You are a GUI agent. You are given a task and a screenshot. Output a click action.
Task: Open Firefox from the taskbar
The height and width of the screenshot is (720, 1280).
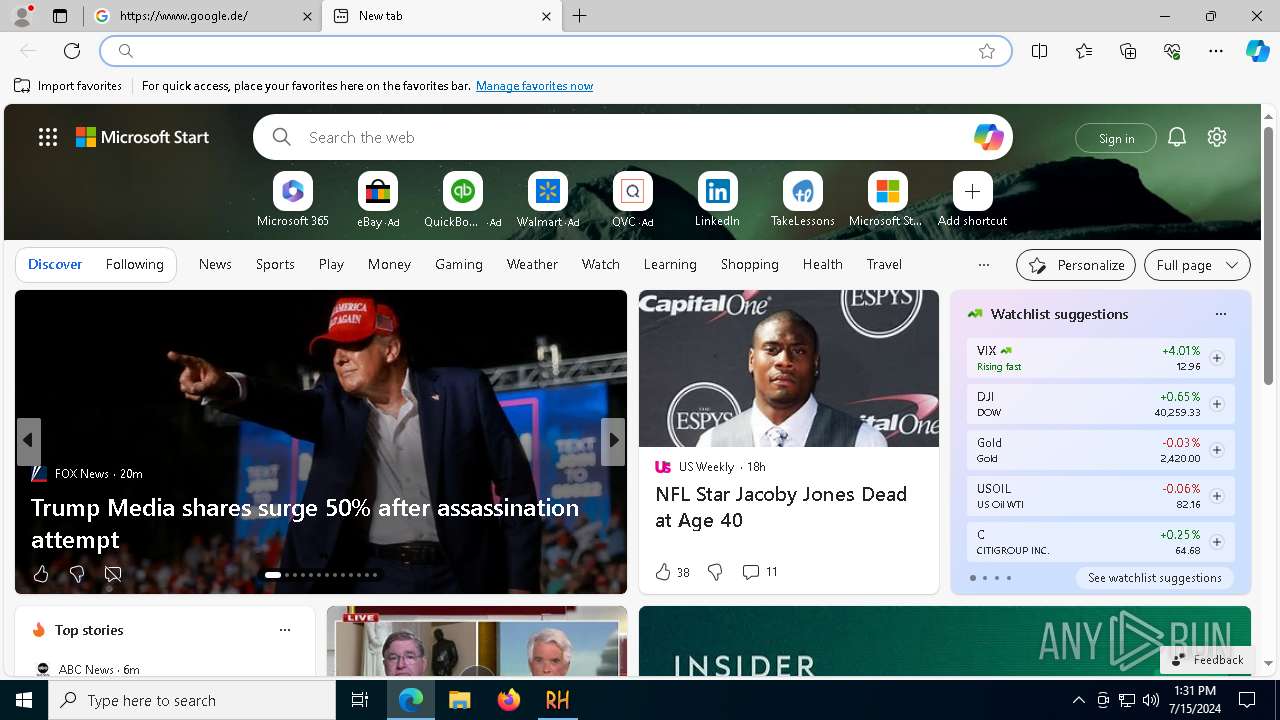[x=509, y=700]
